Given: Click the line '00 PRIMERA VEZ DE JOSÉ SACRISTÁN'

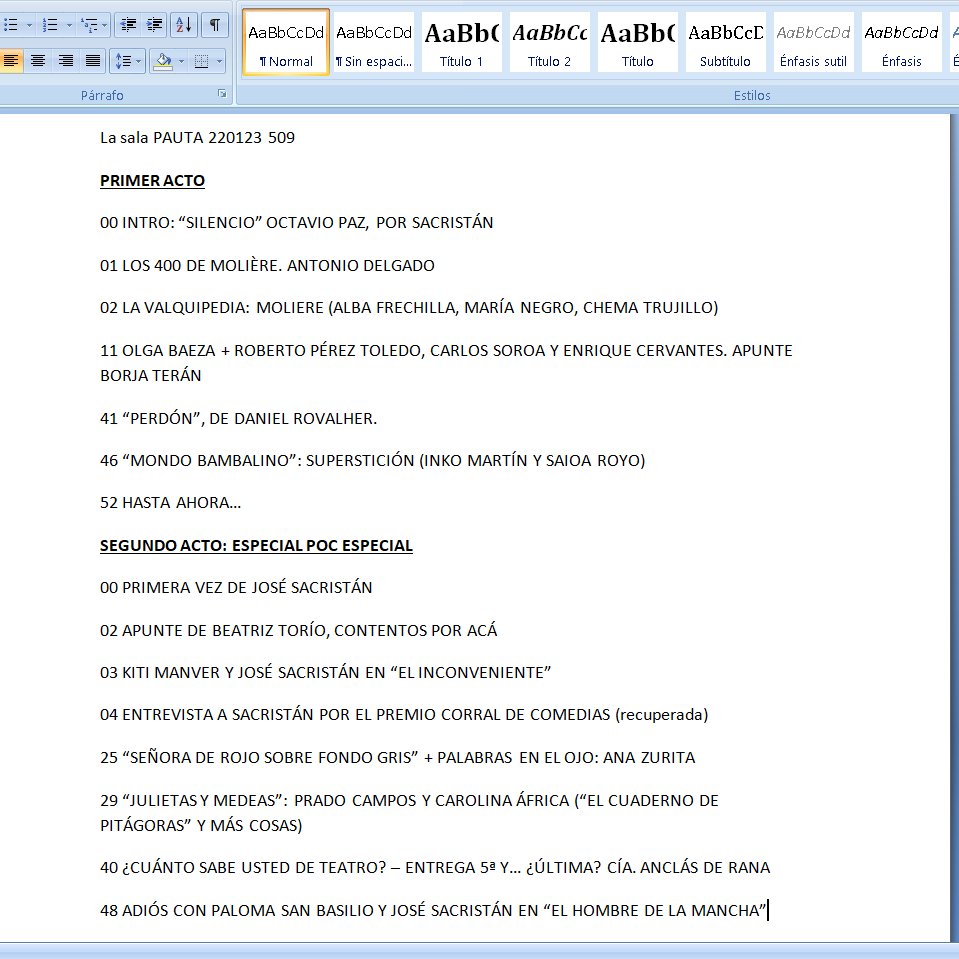Looking at the screenshot, I should (236, 588).
